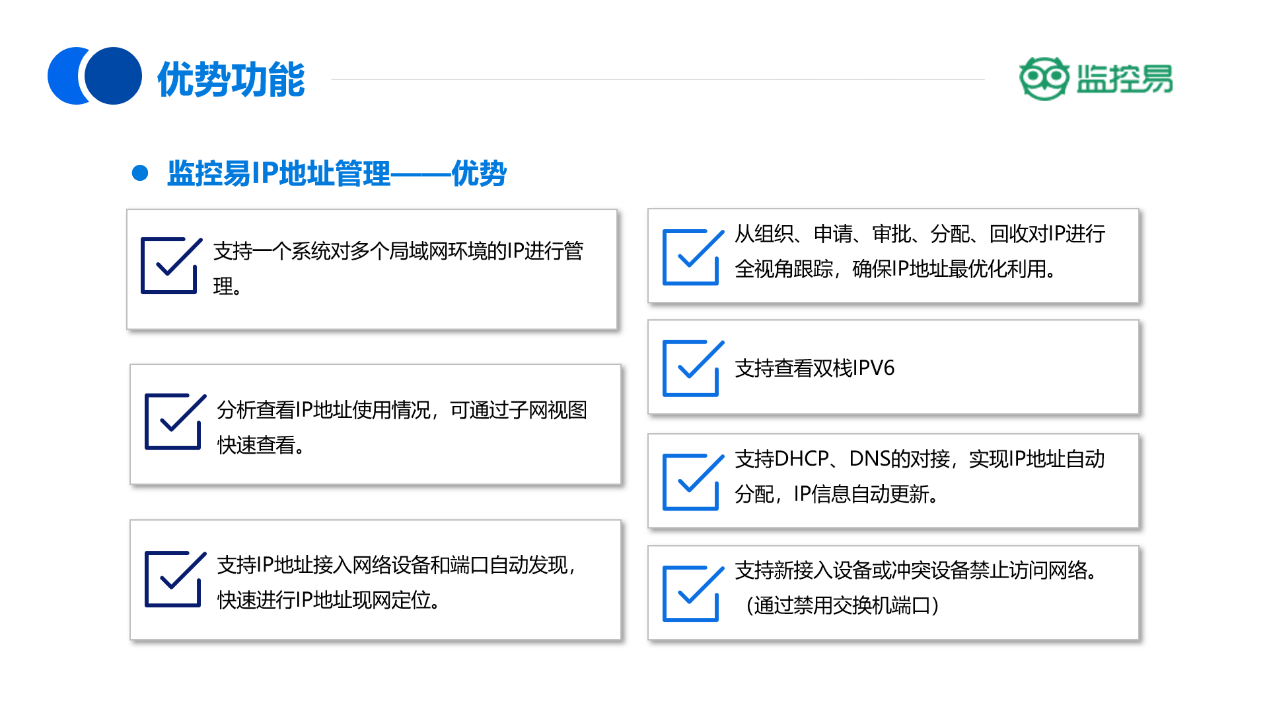The width and height of the screenshot is (1267, 712).
Task: Click the bullet dot before 监控易IP地址管理
Action: pyautogui.click(x=139, y=173)
